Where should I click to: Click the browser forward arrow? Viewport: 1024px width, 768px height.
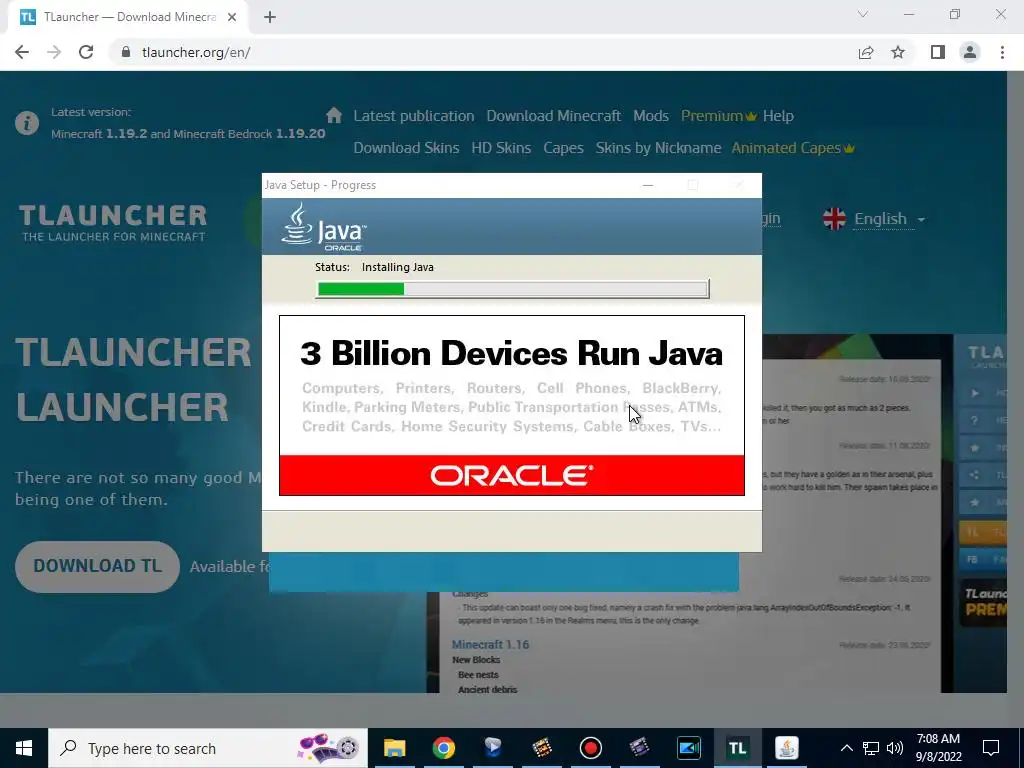click(x=54, y=52)
